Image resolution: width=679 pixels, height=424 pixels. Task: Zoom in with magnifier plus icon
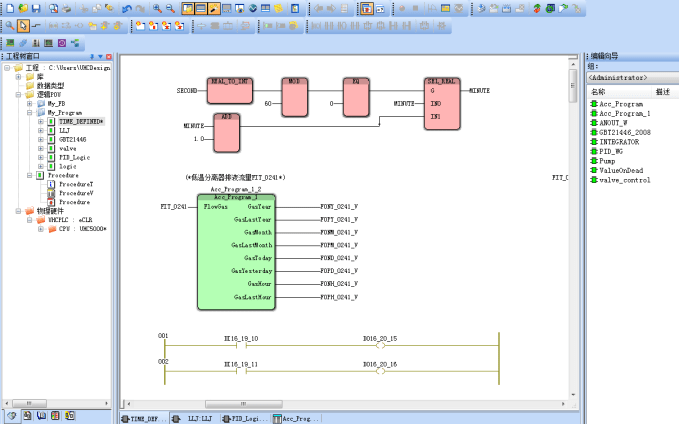[157, 8]
